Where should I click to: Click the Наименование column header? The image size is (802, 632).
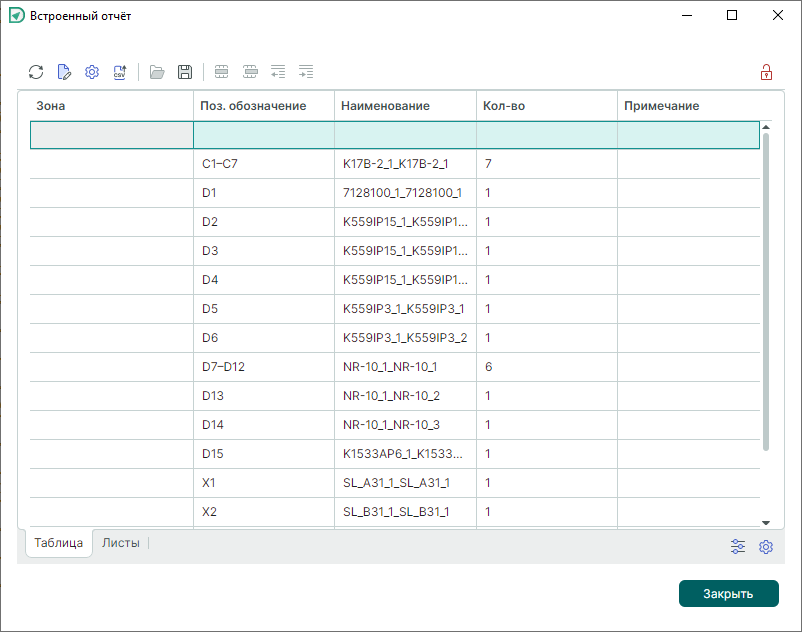(x=386, y=106)
